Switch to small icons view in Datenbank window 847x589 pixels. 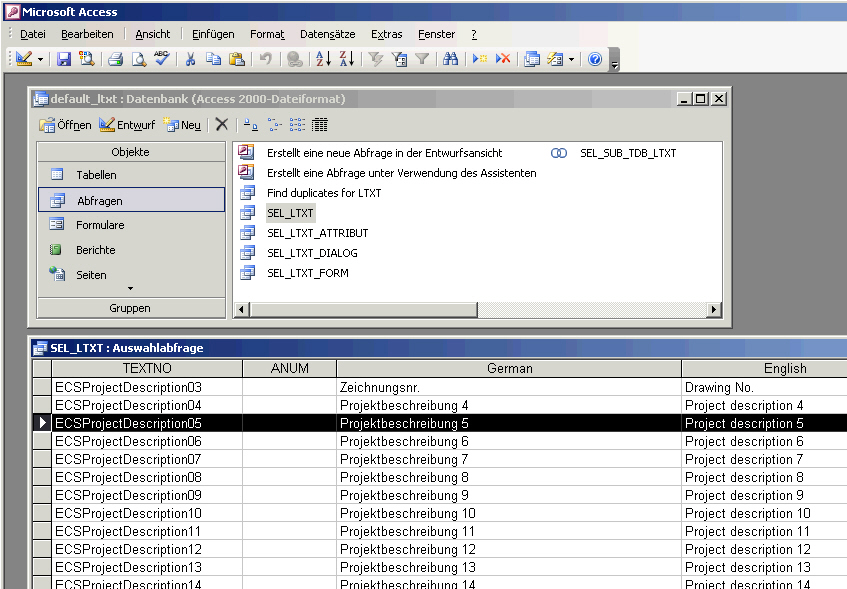[274, 125]
